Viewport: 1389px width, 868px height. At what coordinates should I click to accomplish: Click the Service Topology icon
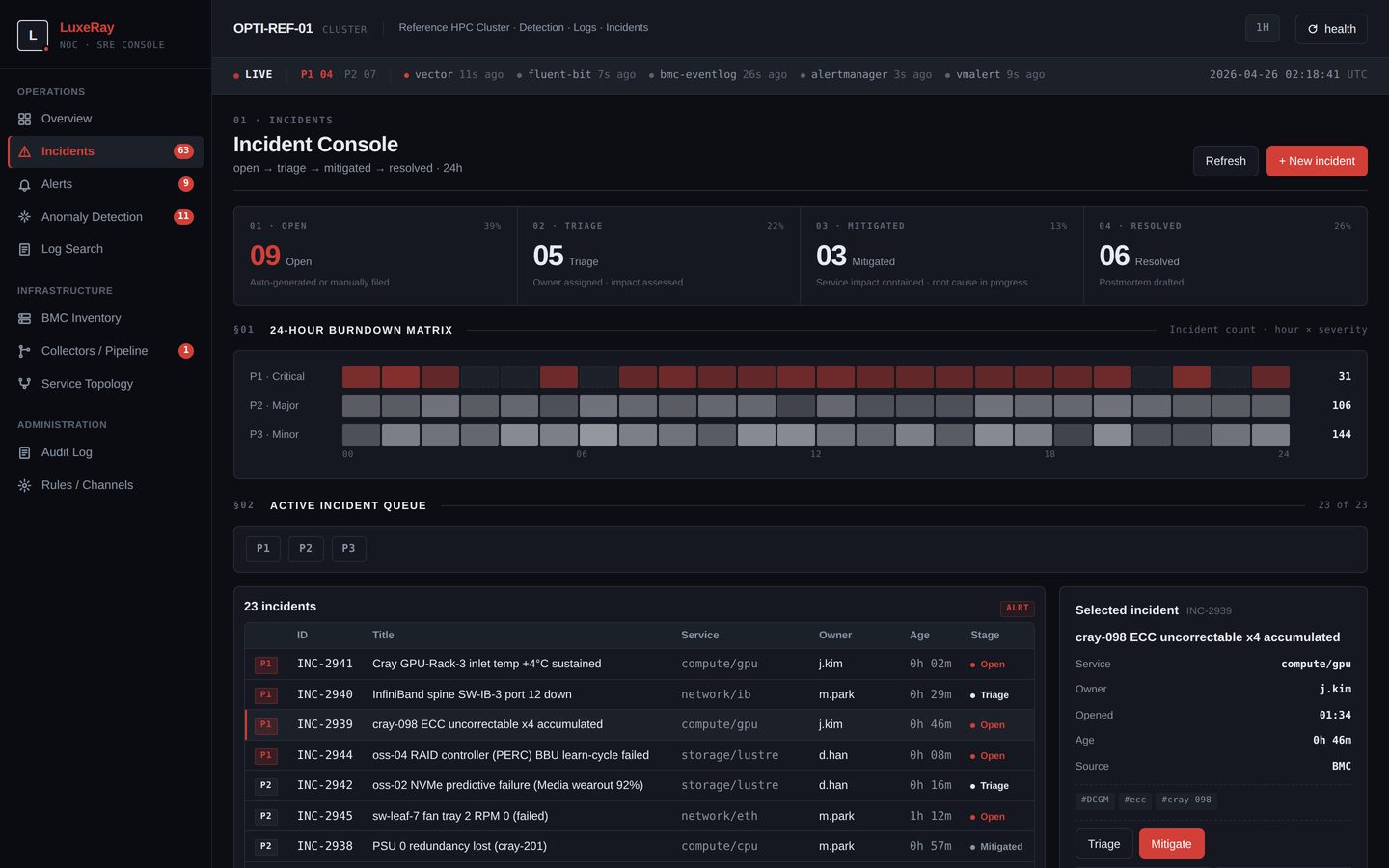tap(24, 384)
